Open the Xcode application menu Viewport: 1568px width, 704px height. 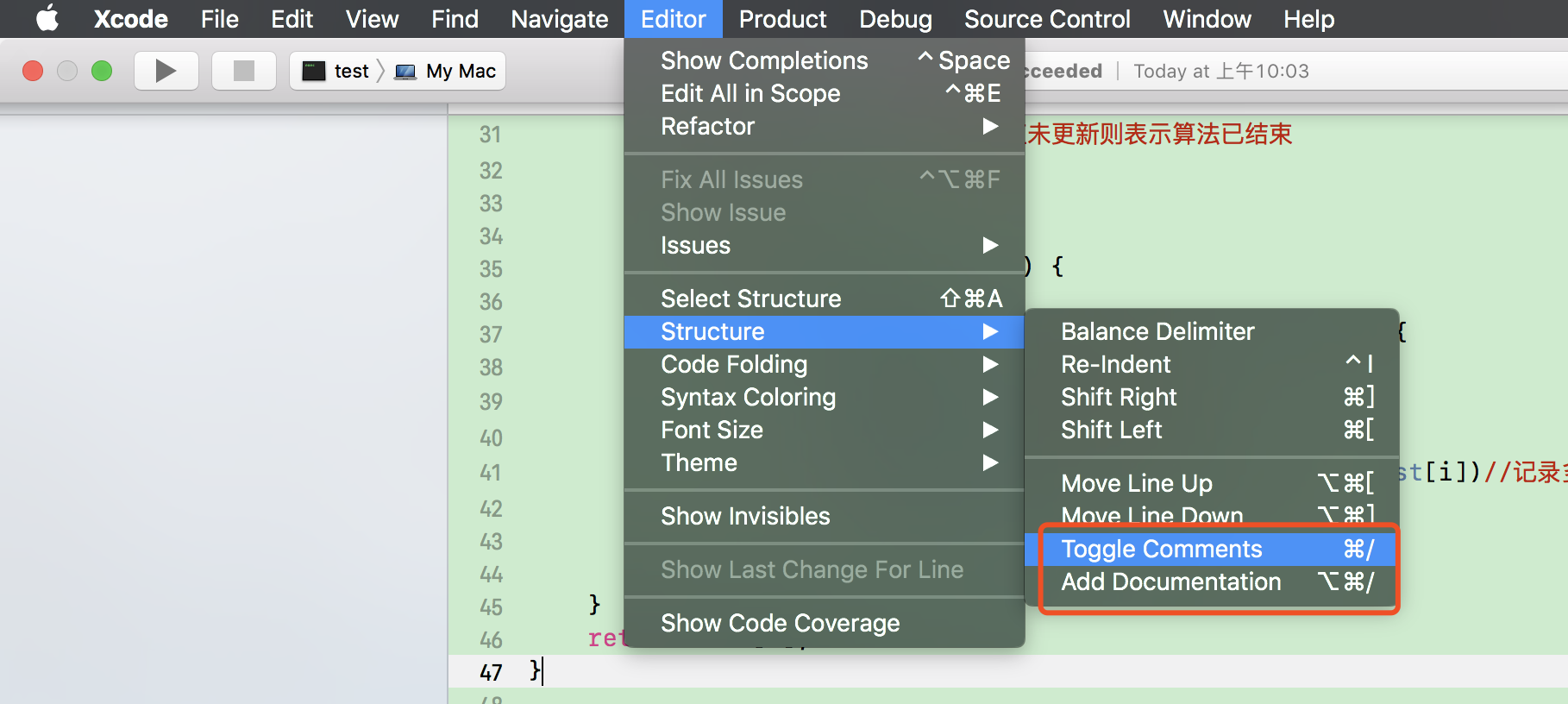(130, 19)
